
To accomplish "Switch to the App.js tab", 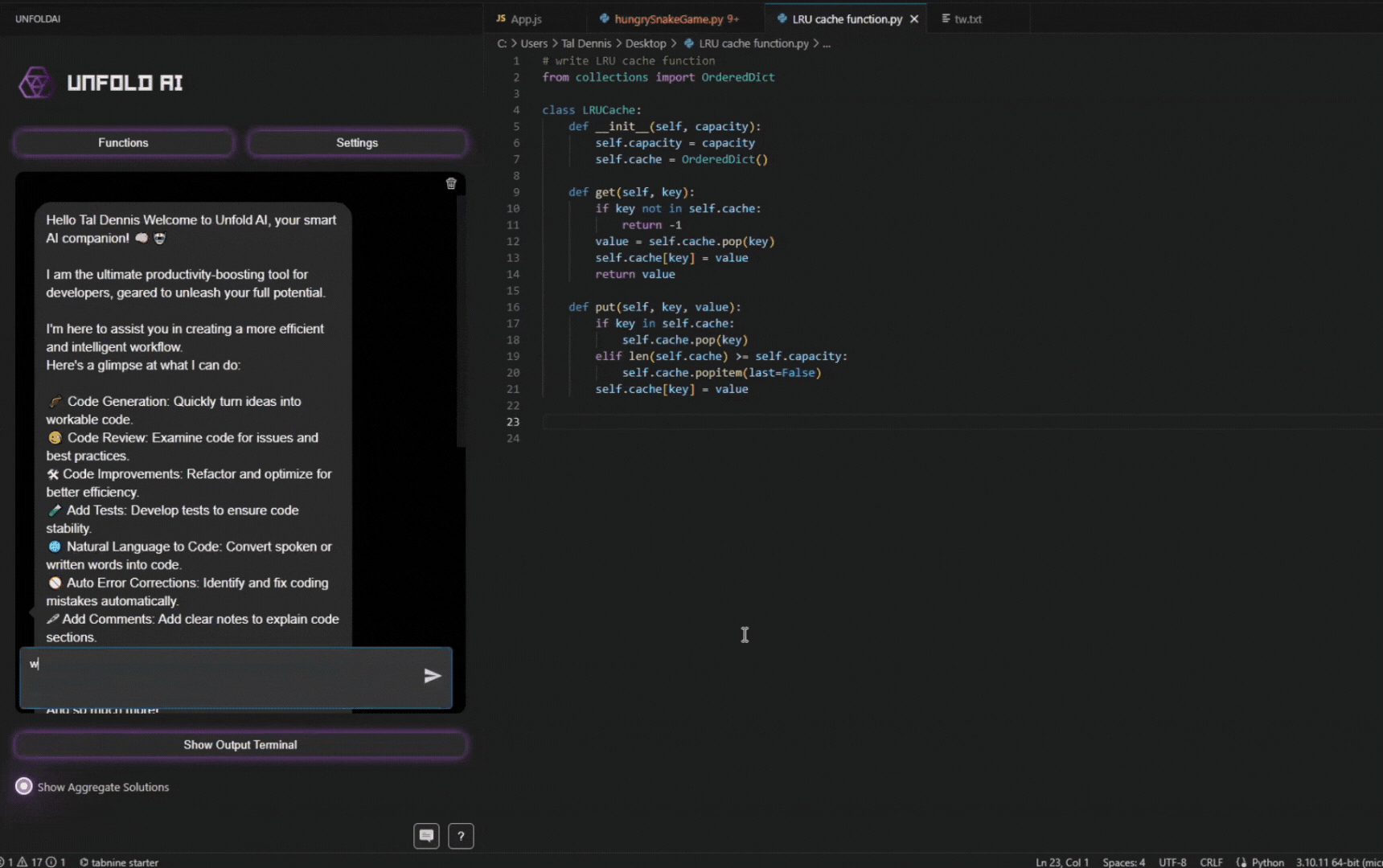I will tap(526, 19).
